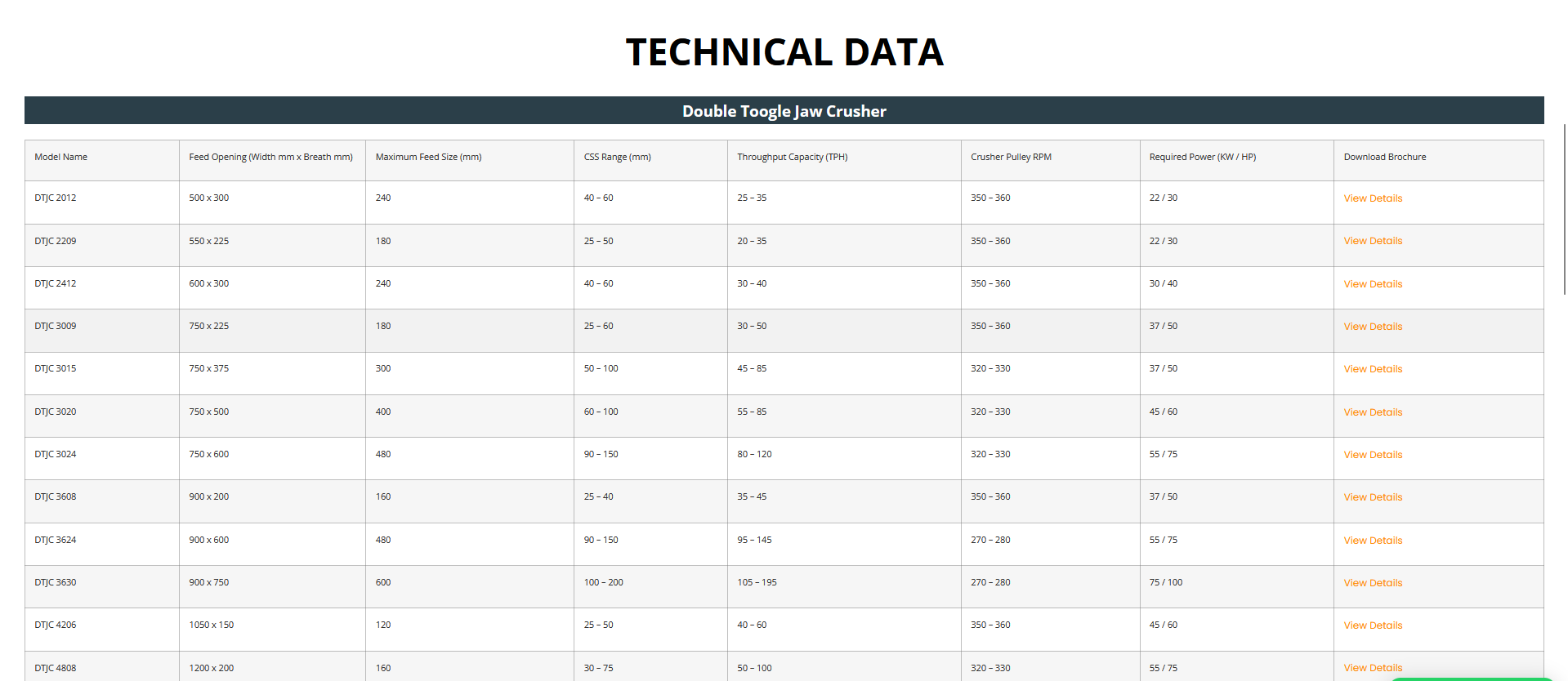
Task: Open View Details for DTJC 3630
Action: (x=1372, y=583)
